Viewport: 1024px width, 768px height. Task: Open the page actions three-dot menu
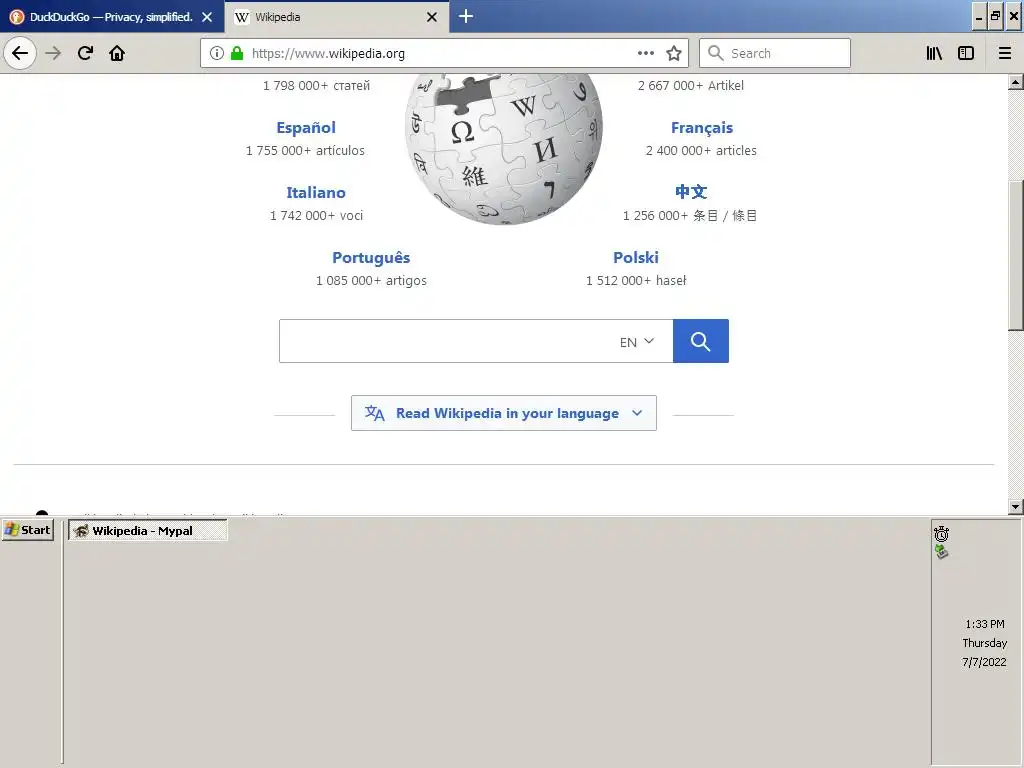click(646, 53)
